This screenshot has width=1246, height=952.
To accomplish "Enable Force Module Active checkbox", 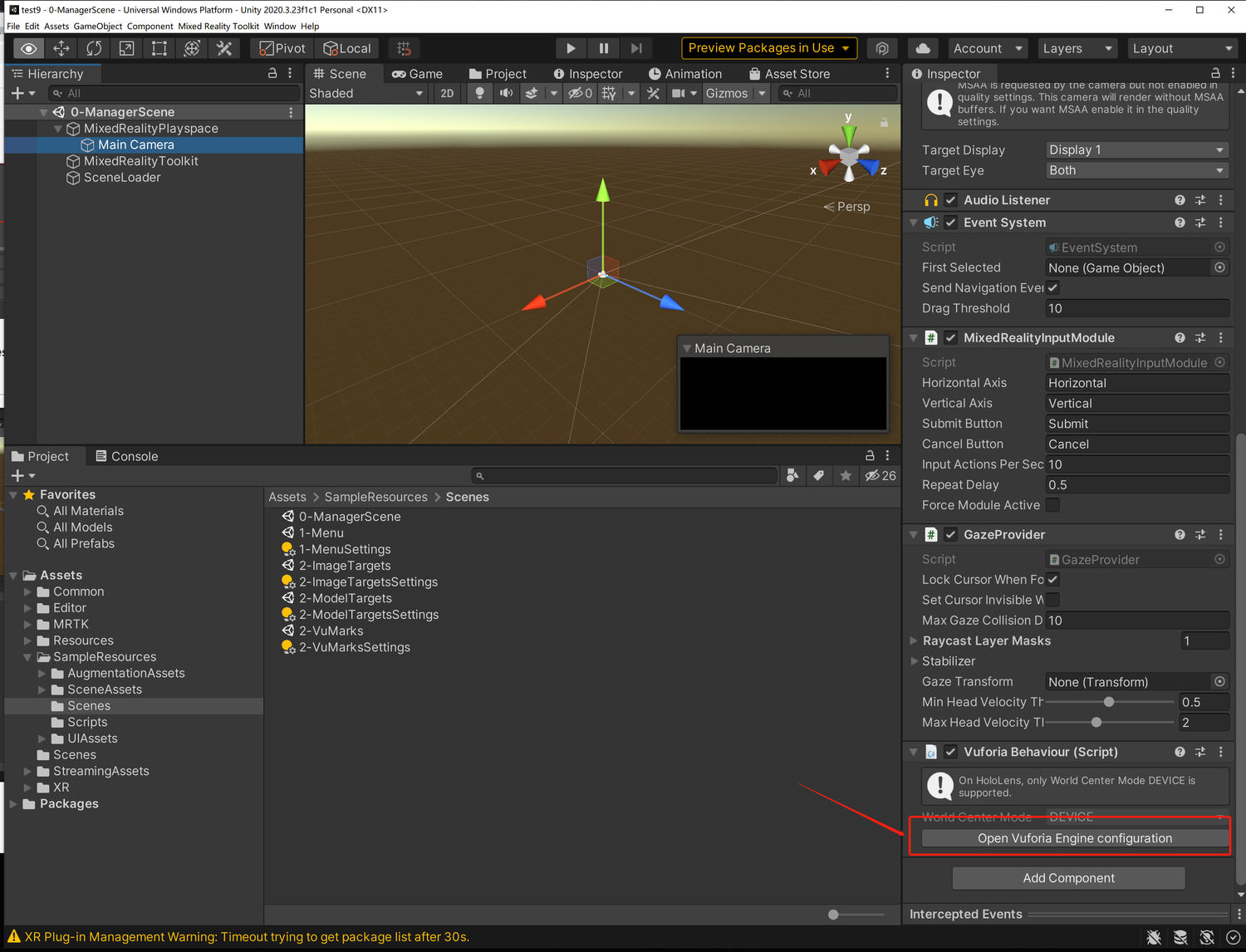I will click(1052, 505).
